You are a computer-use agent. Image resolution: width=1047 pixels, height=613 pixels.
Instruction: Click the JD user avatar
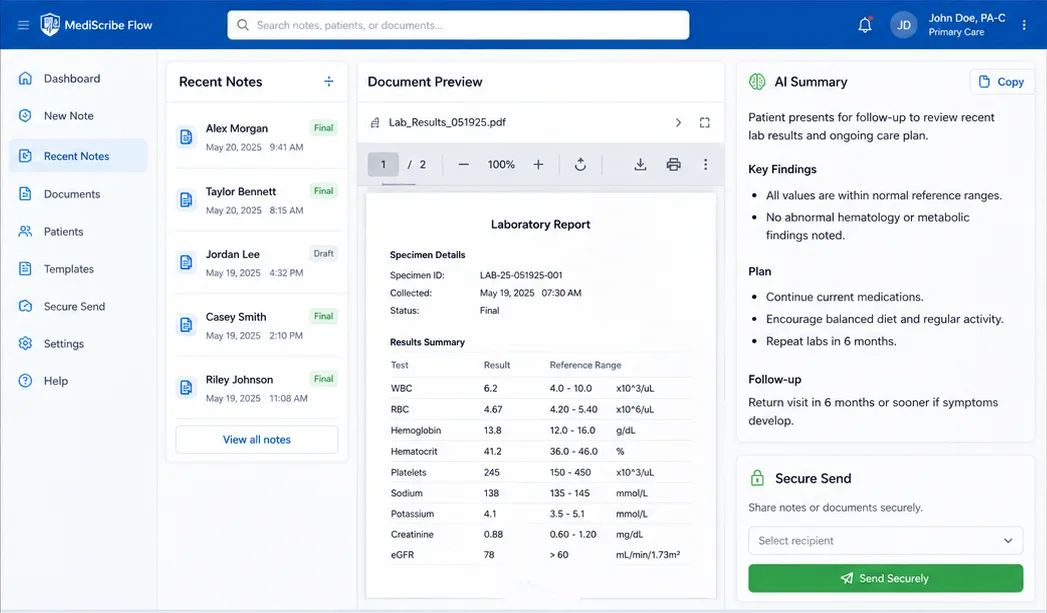coord(903,25)
